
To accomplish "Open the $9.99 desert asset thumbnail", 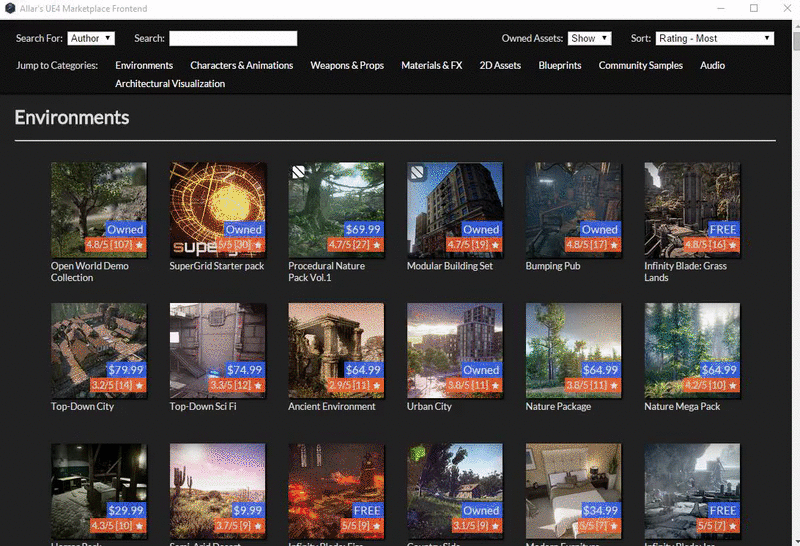I will click(217, 491).
